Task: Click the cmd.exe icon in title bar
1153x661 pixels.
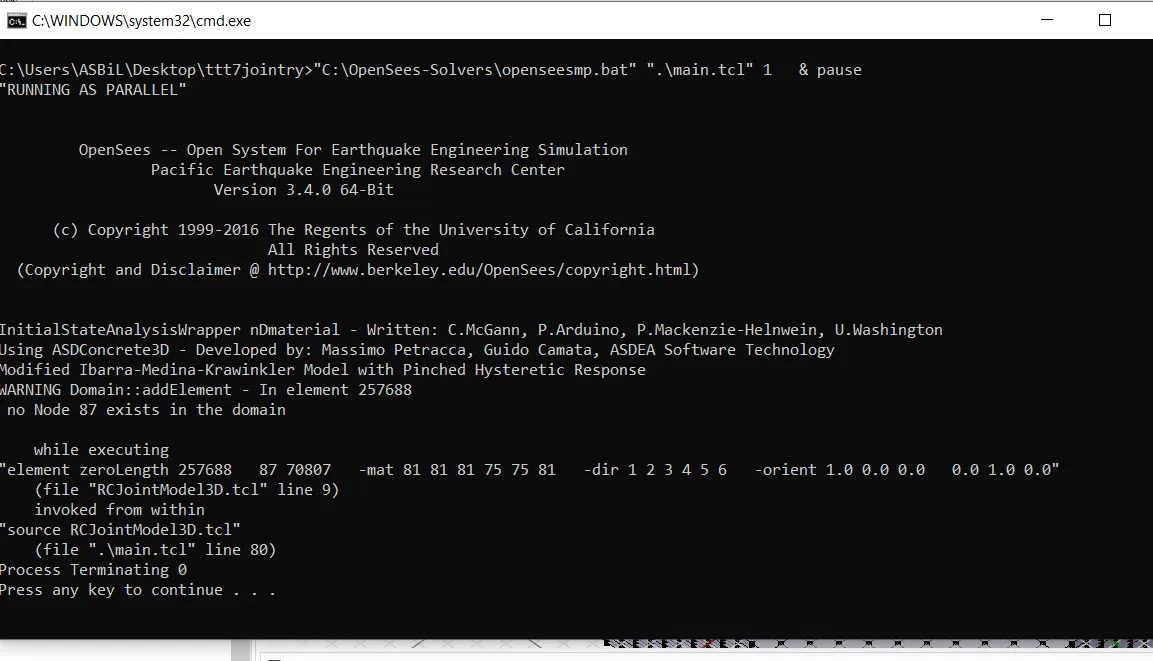Action: click(x=16, y=21)
